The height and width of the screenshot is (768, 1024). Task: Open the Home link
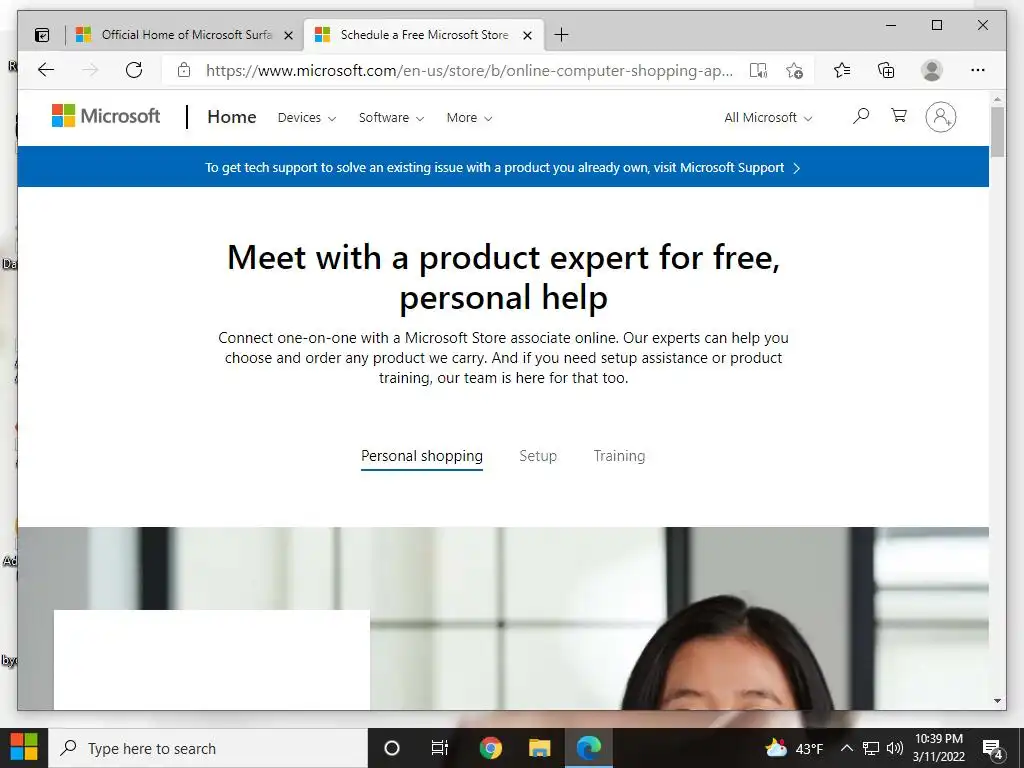232,117
